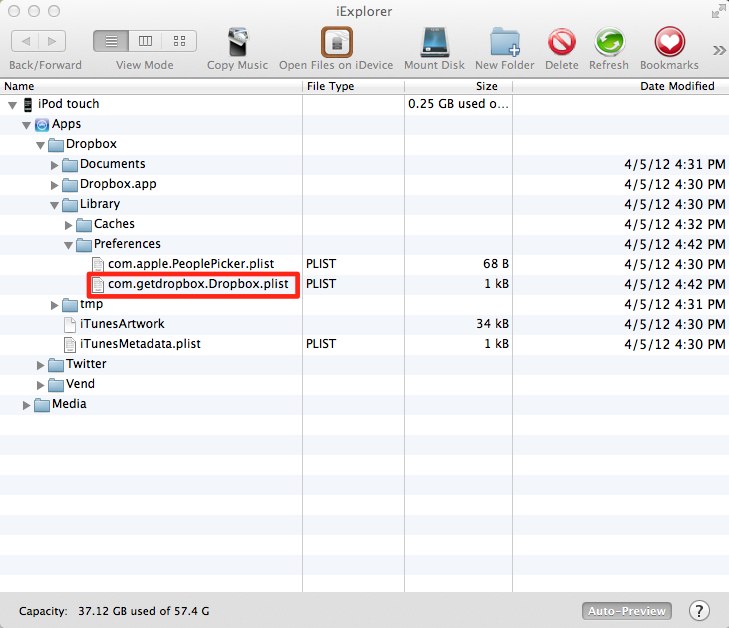Click the Twitter folder icon
Screen dimensions: 729x628
[x=56, y=365]
